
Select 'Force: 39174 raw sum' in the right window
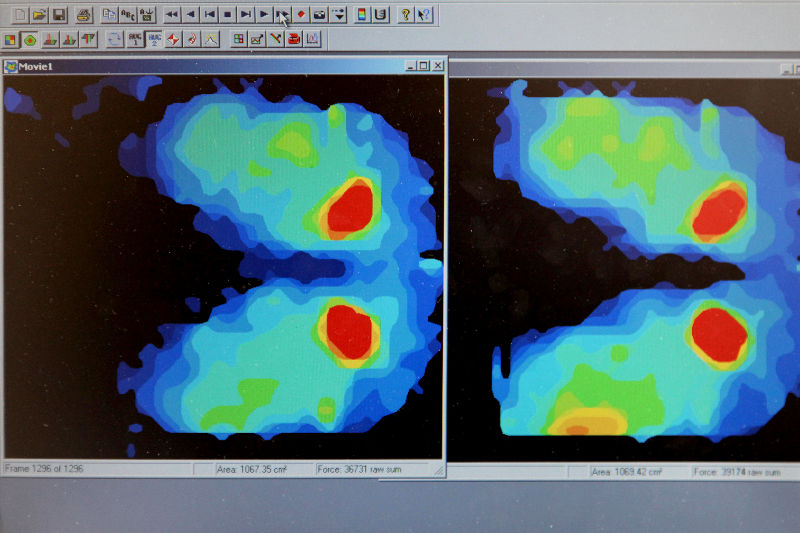(737, 472)
